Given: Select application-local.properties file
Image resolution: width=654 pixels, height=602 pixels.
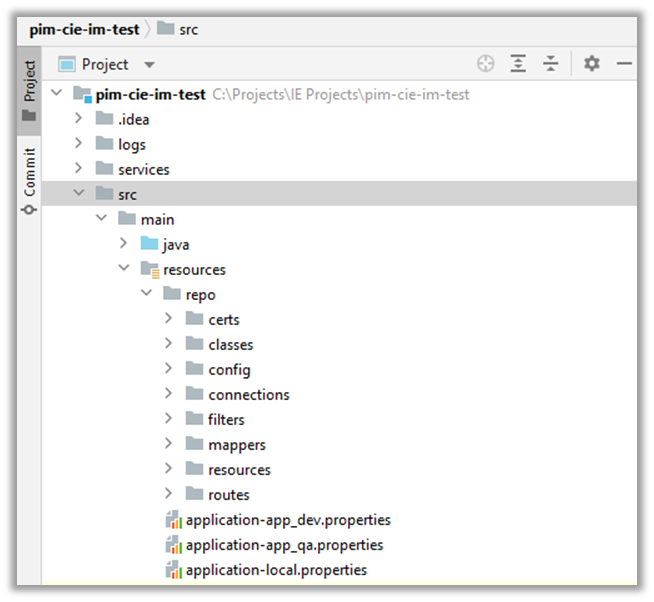Looking at the screenshot, I should pos(276,570).
